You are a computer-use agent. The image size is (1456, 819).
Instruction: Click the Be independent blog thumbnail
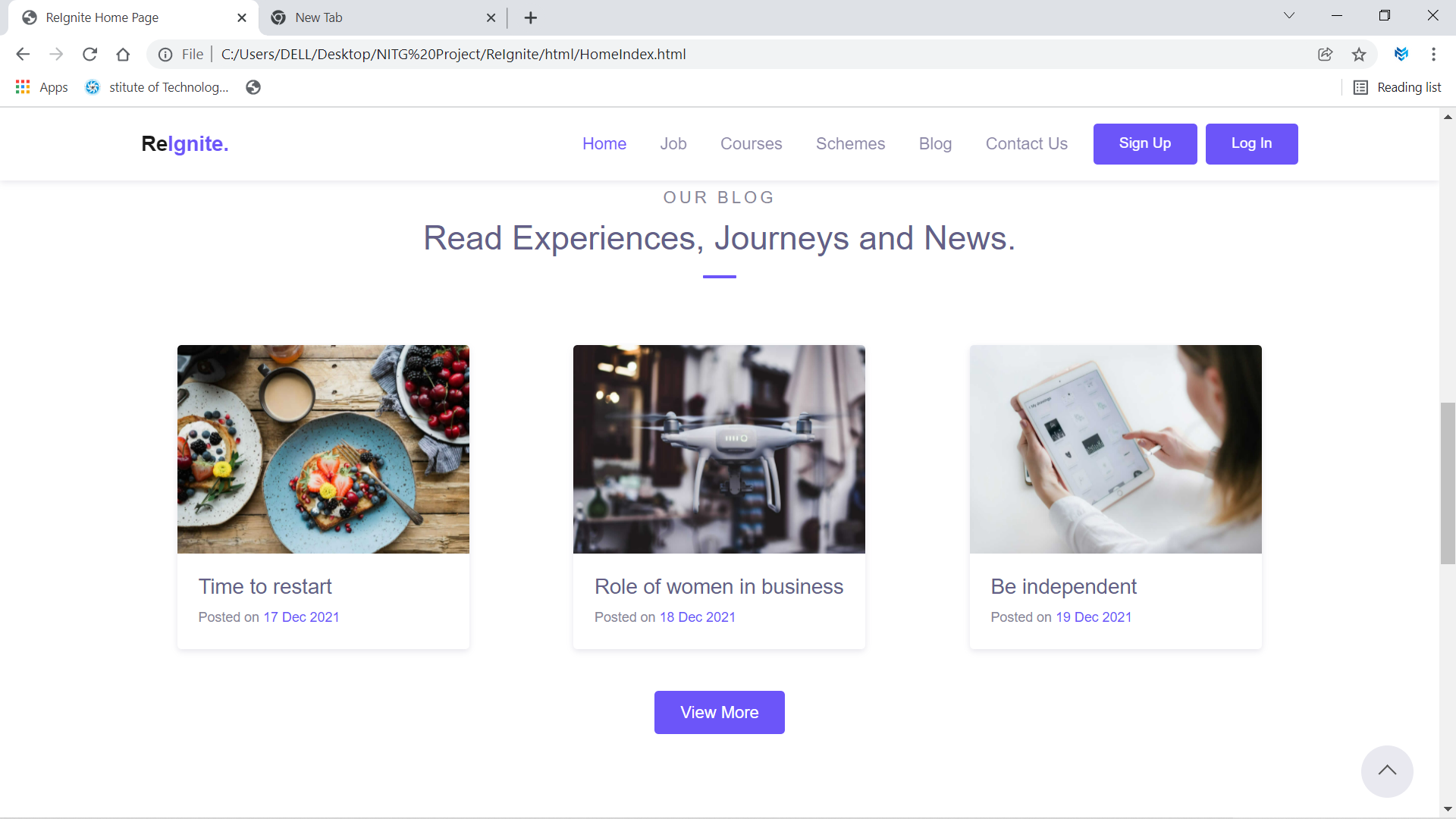tap(1115, 449)
